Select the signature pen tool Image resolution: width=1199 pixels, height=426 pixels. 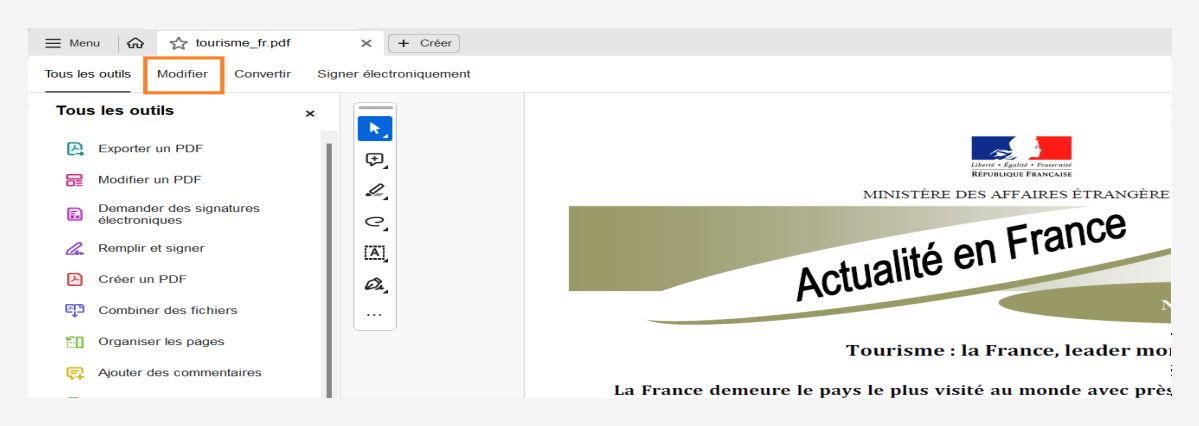375,284
